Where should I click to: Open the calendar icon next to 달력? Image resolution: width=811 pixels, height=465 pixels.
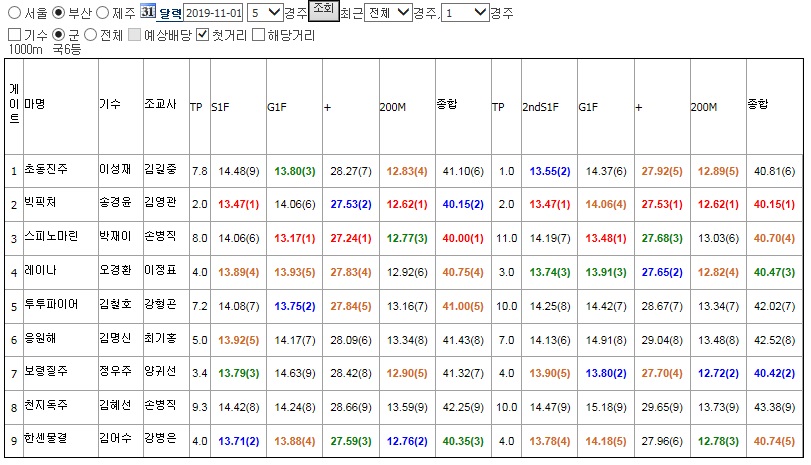click(148, 12)
